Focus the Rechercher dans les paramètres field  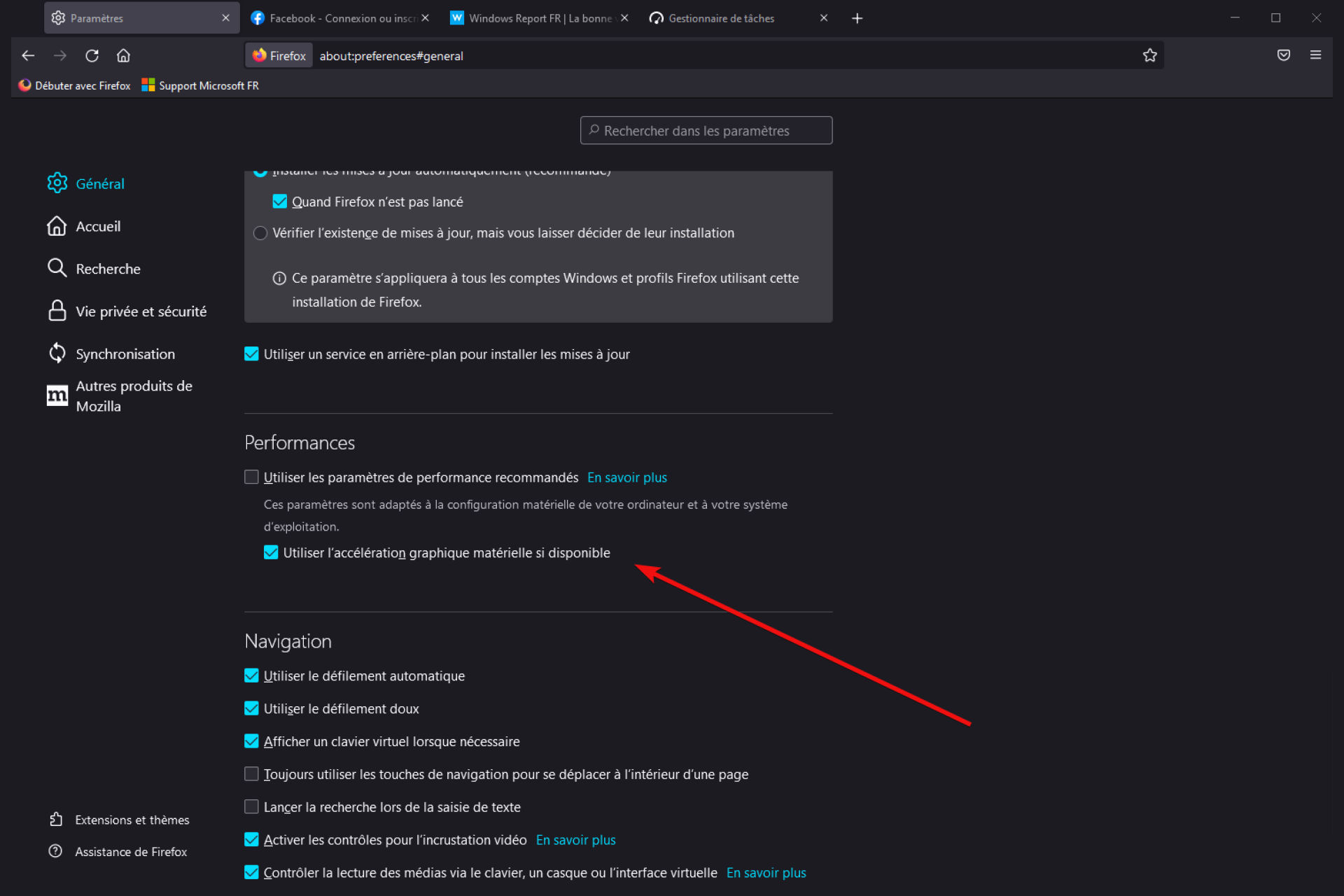point(706,131)
